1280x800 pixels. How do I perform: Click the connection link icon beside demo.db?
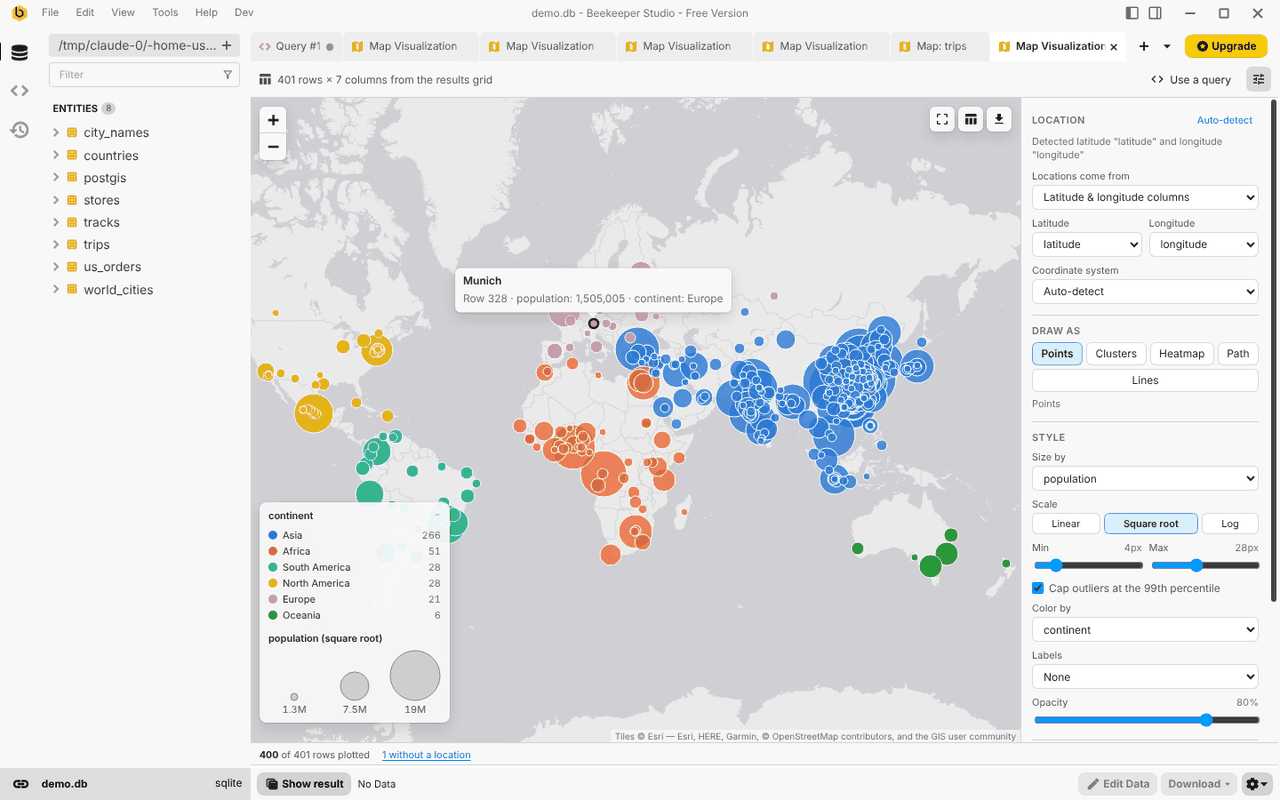(x=21, y=784)
